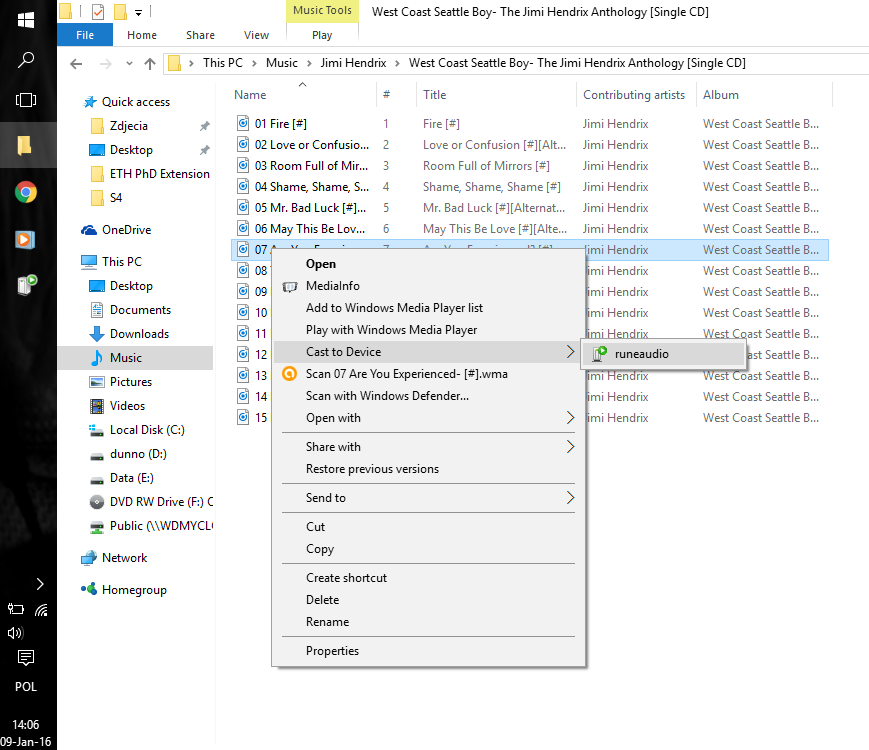
Task: Switch to the View ribbon tab
Action: point(256,35)
